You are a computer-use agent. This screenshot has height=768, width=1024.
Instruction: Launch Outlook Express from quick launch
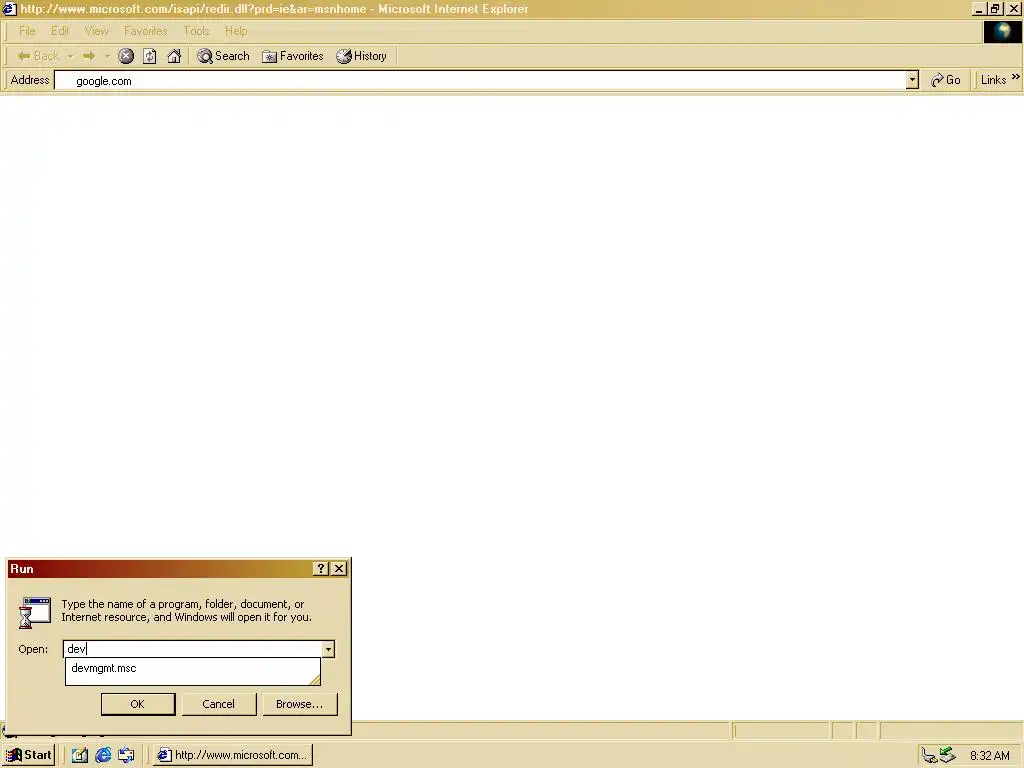point(126,755)
